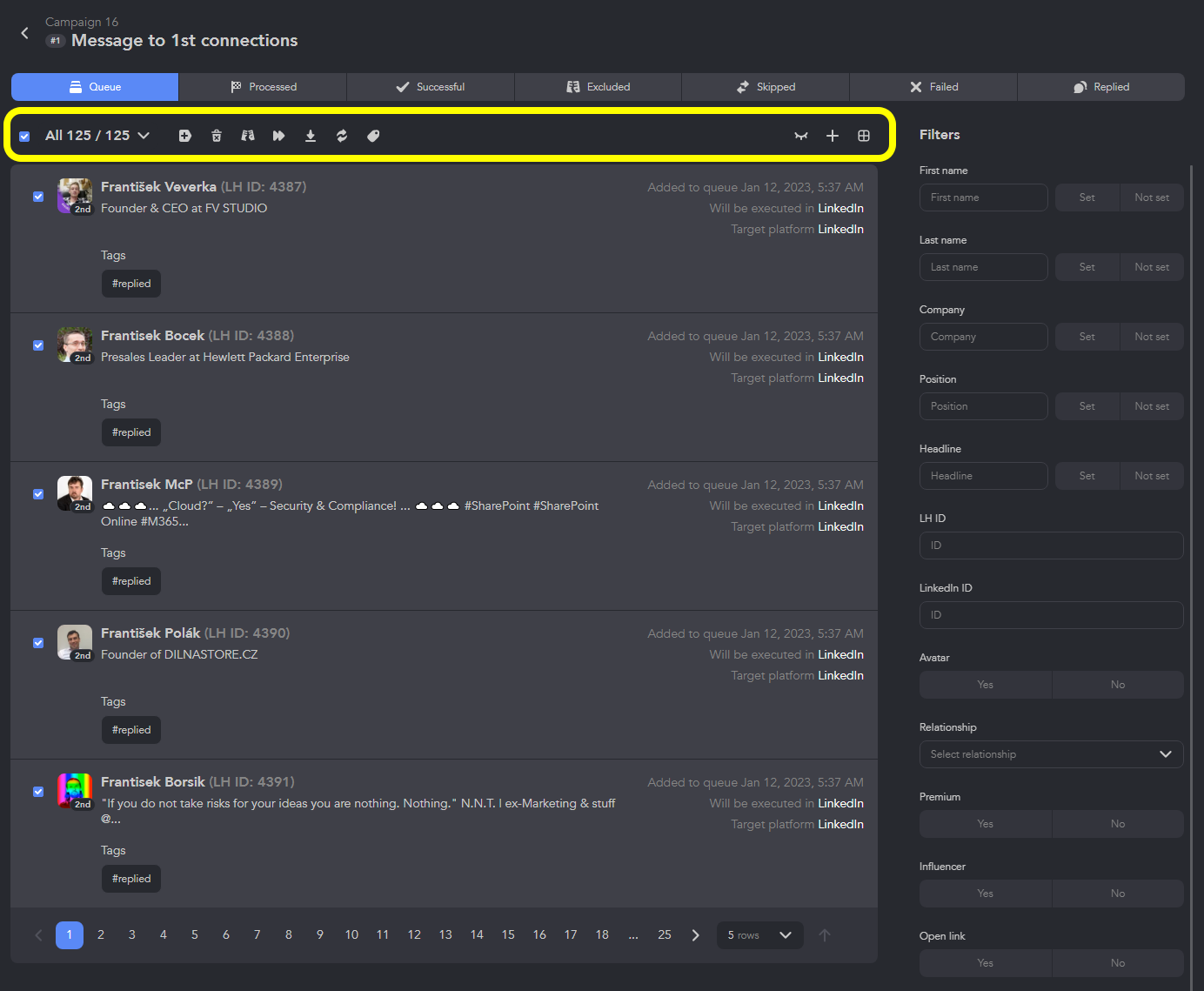This screenshot has height=991, width=1204.
Task: Click the refresh arrows icon in toolbar
Action: [x=342, y=136]
